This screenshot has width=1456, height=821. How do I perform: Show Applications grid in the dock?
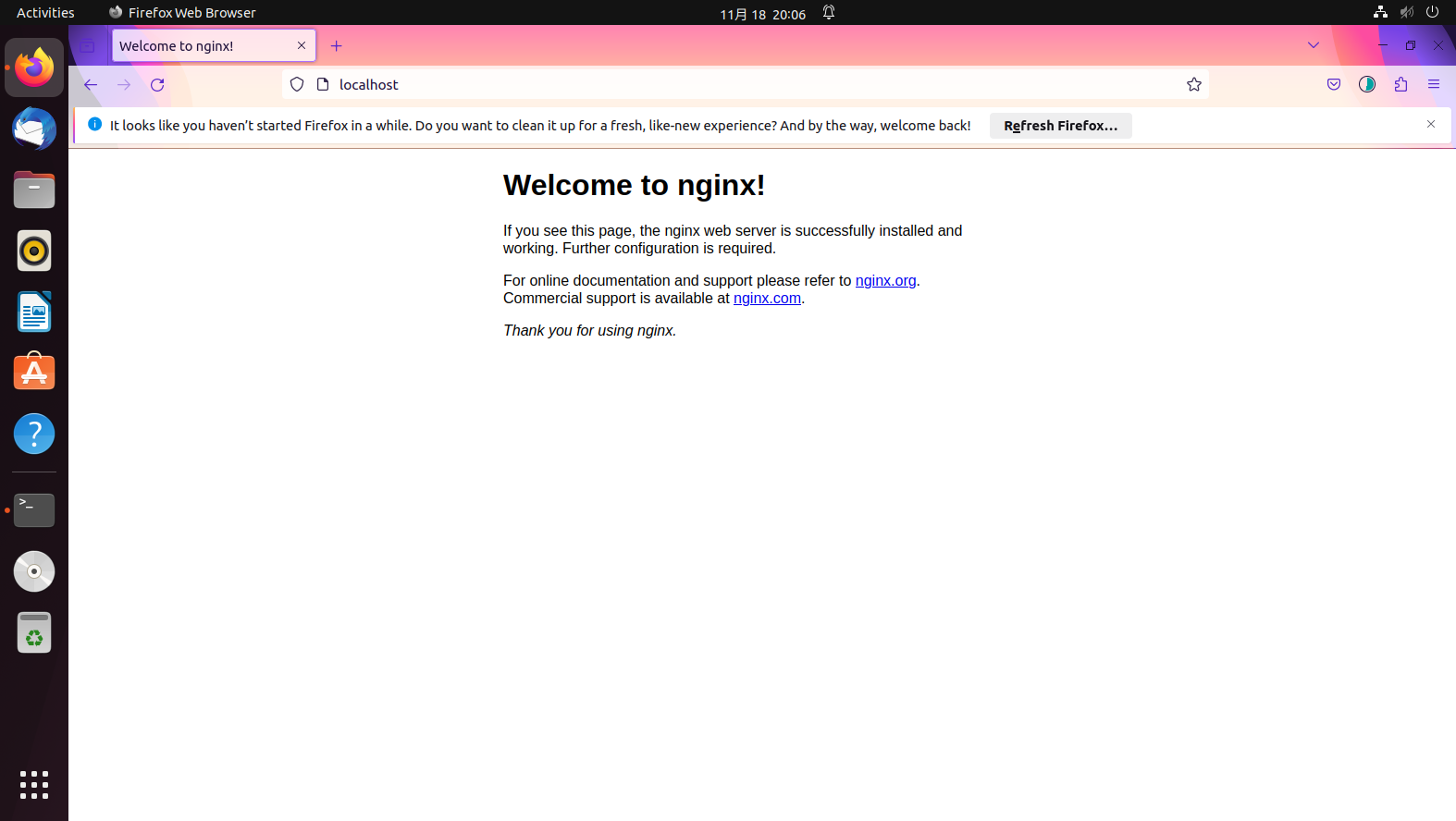34,785
